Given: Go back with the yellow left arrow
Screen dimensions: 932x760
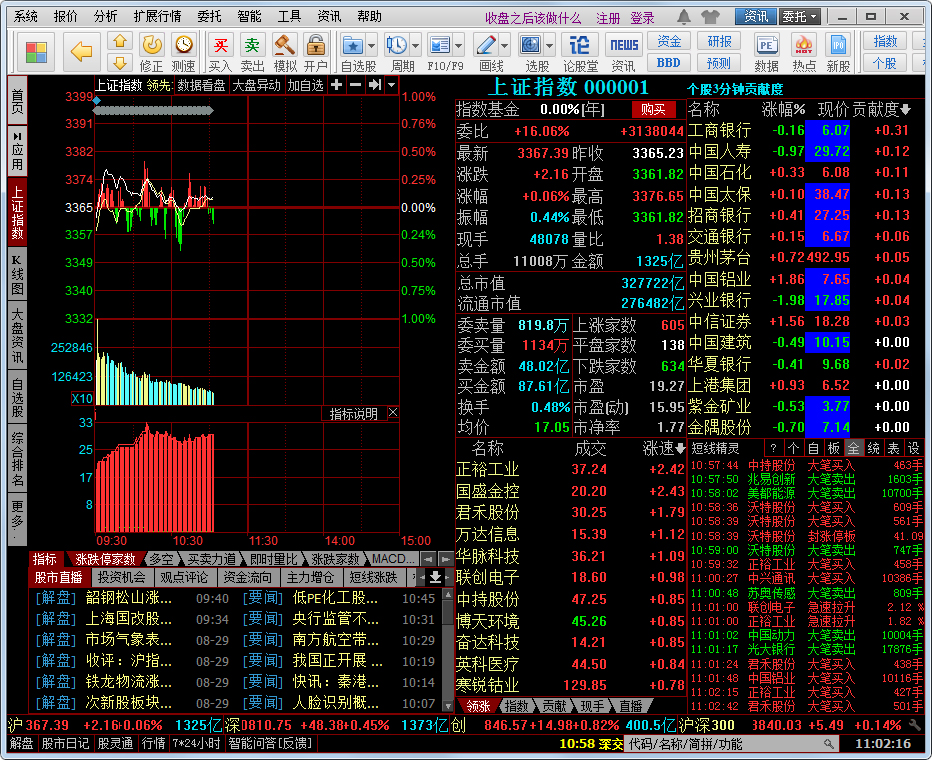Looking at the screenshot, I should pyautogui.click(x=81, y=52).
